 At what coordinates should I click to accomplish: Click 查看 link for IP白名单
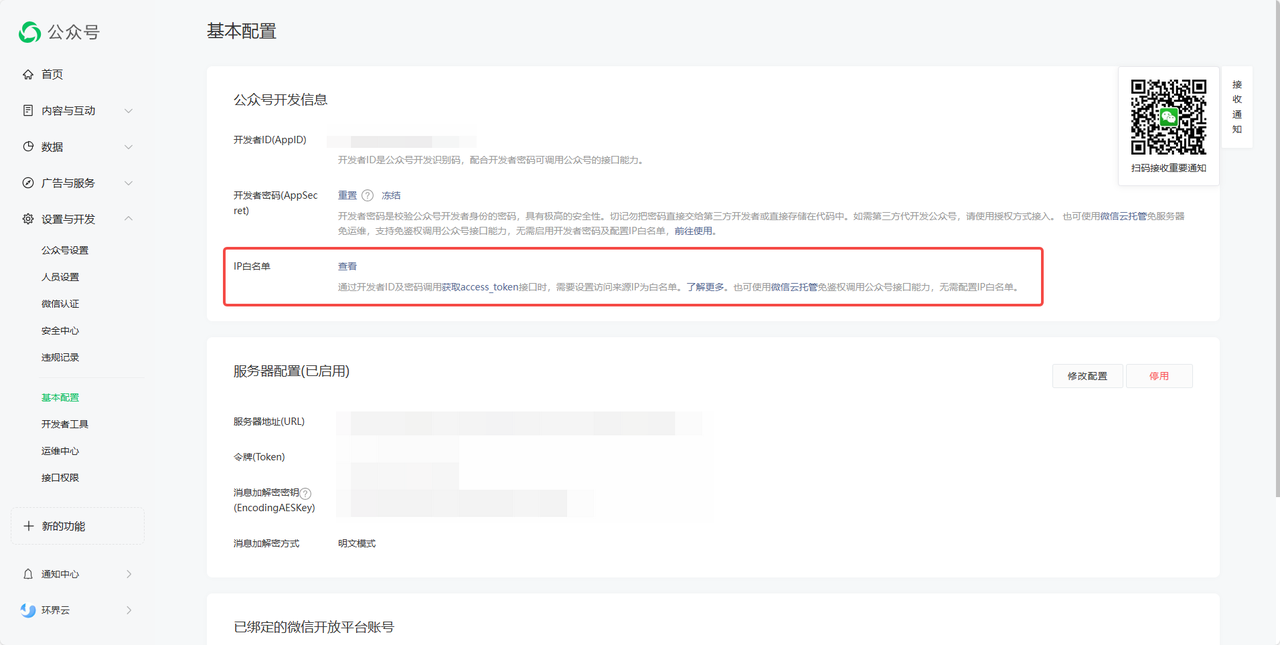point(347,266)
